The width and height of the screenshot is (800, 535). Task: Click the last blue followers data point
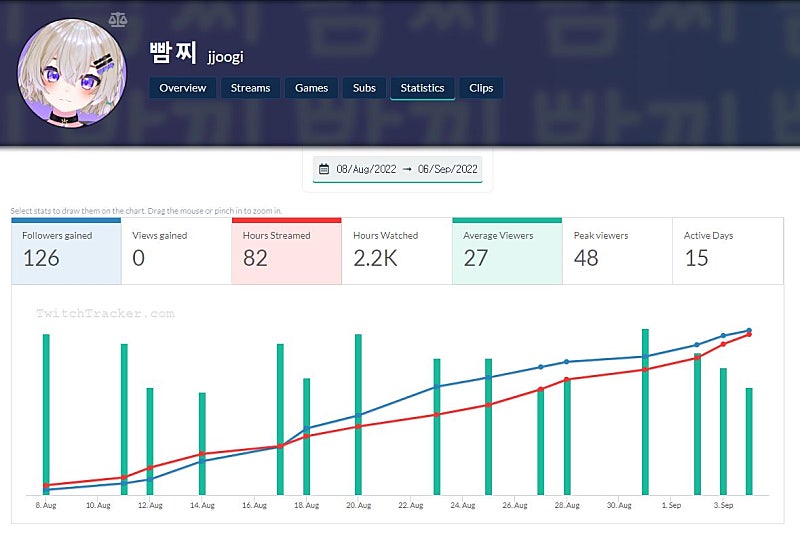coord(749,330)
